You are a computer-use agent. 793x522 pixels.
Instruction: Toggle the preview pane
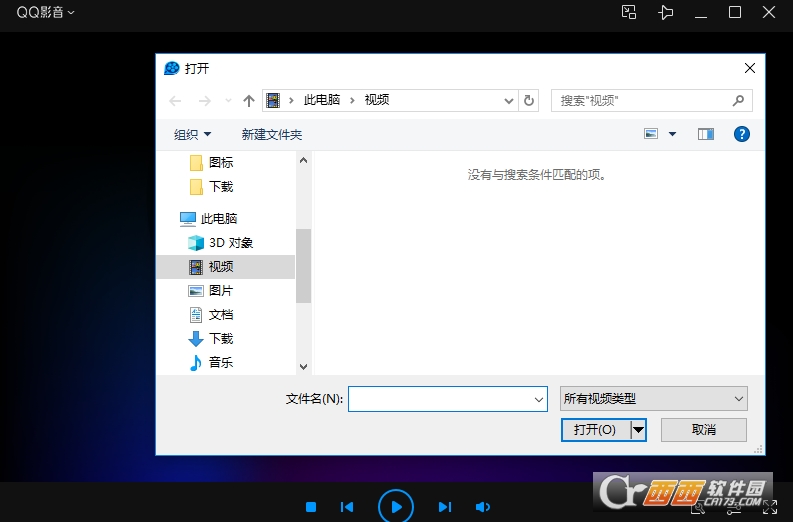(706, 134)
